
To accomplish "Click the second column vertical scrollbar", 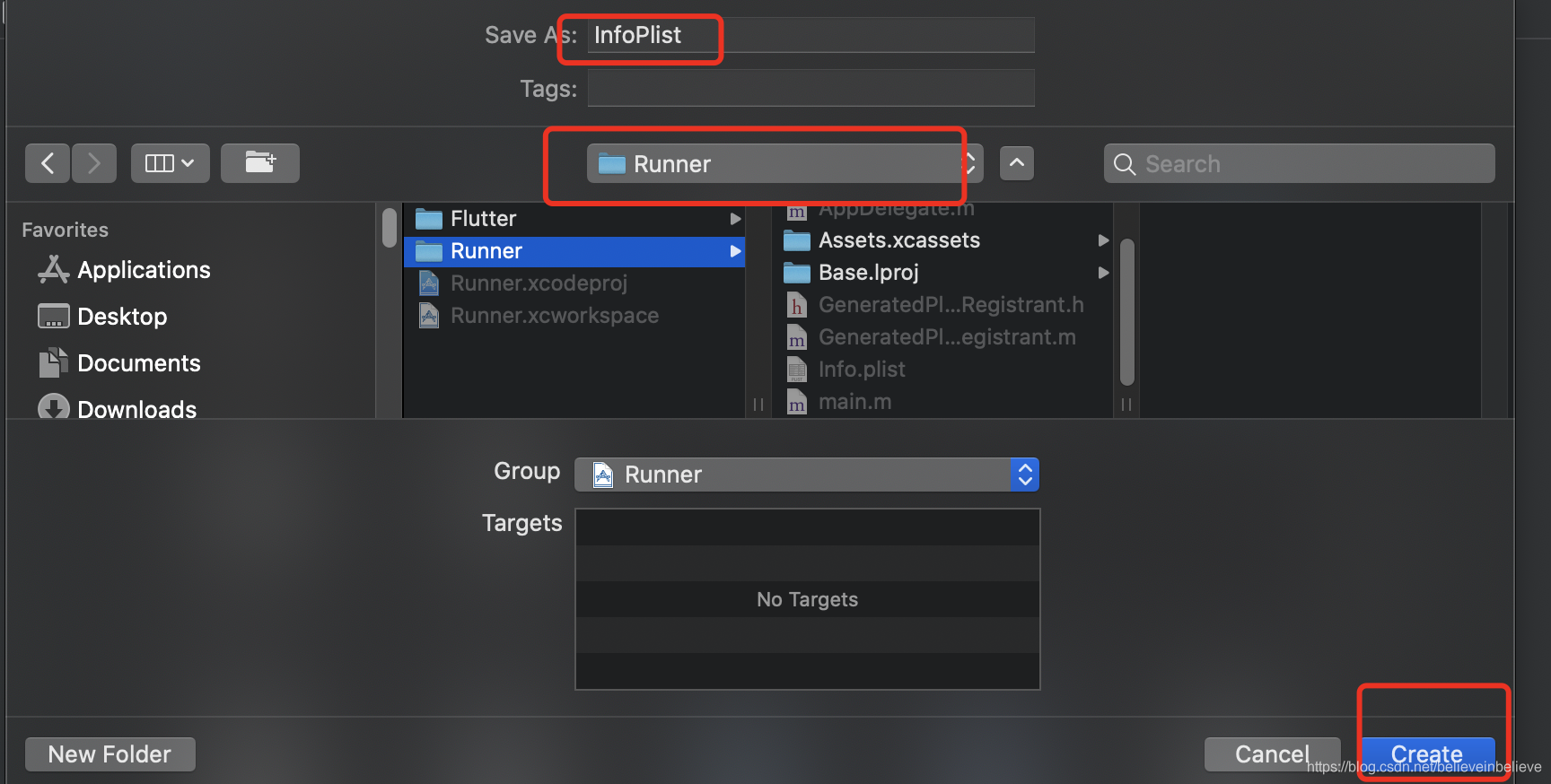I will (1127, 312).
